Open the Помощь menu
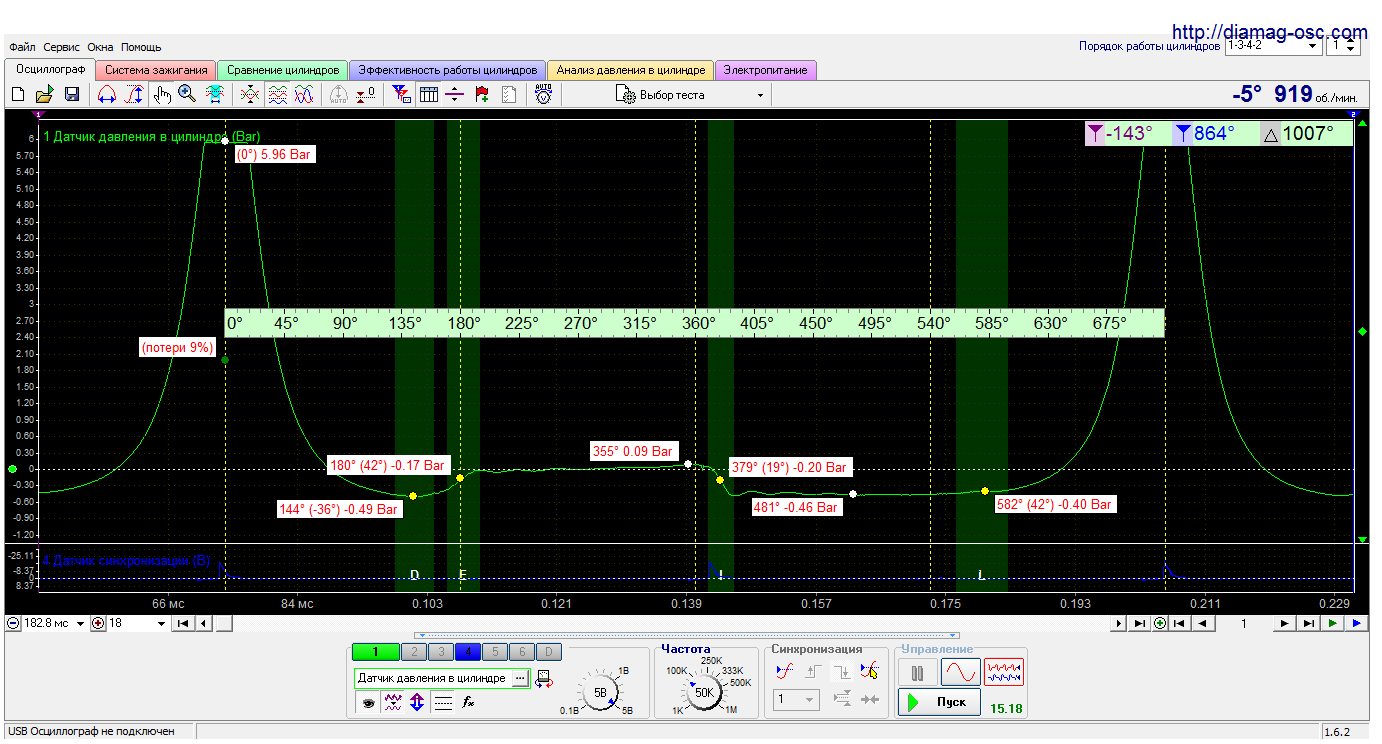 [x=141, y=47]
